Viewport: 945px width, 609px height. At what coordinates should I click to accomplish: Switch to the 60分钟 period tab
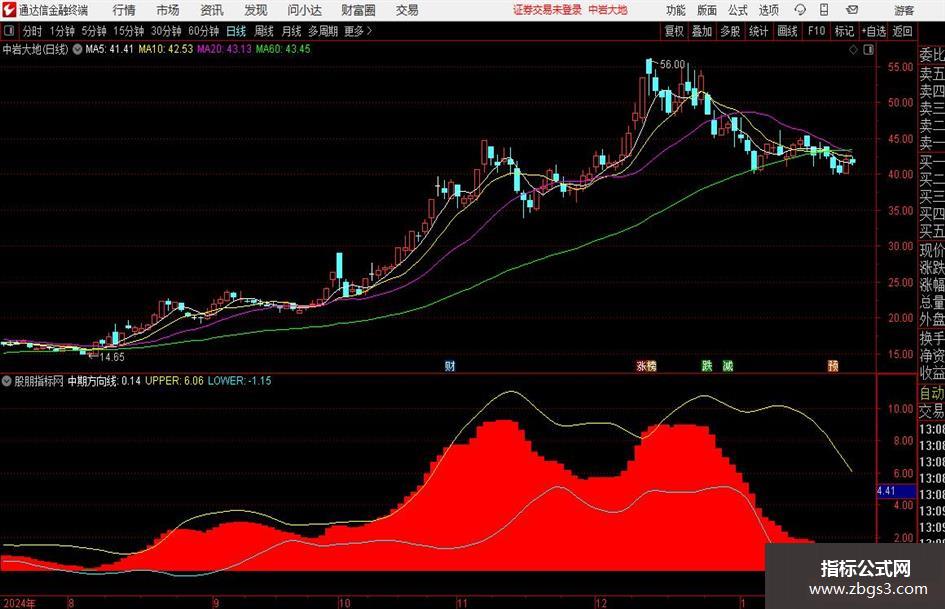[x=204, y=31]
